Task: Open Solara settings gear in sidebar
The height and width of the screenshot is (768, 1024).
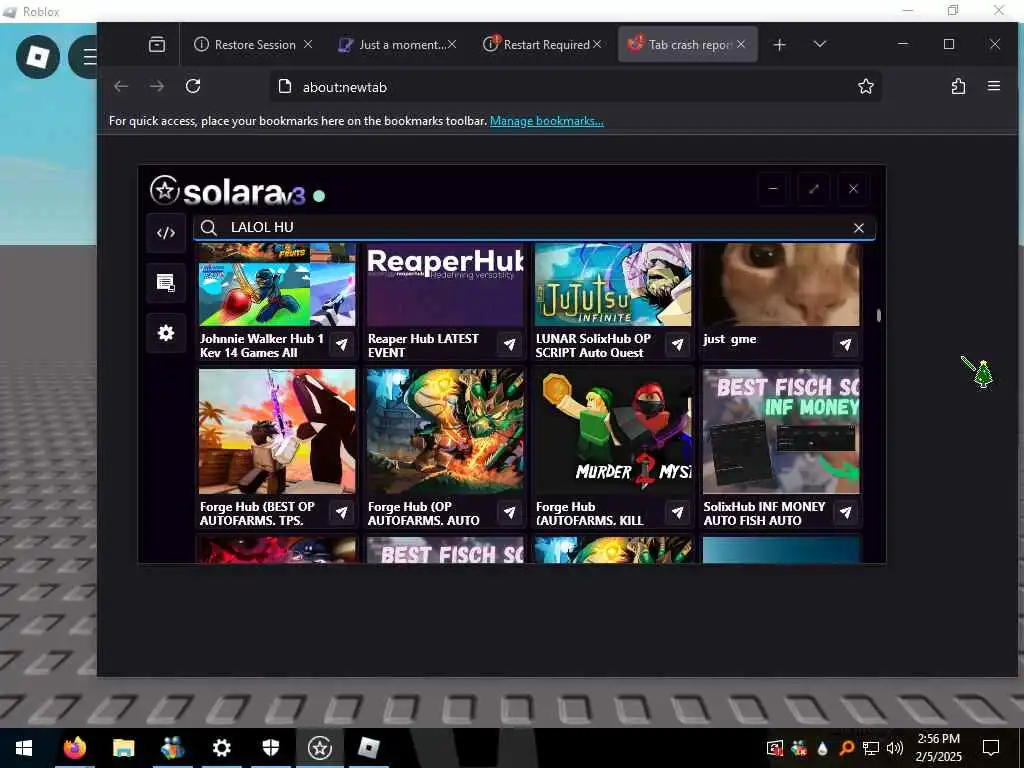Action: point(166,333)
